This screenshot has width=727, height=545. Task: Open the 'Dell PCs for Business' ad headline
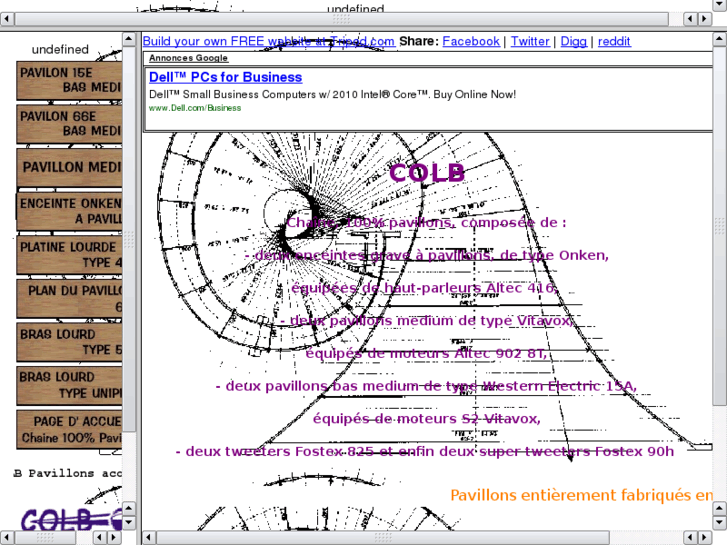(225, 77)
